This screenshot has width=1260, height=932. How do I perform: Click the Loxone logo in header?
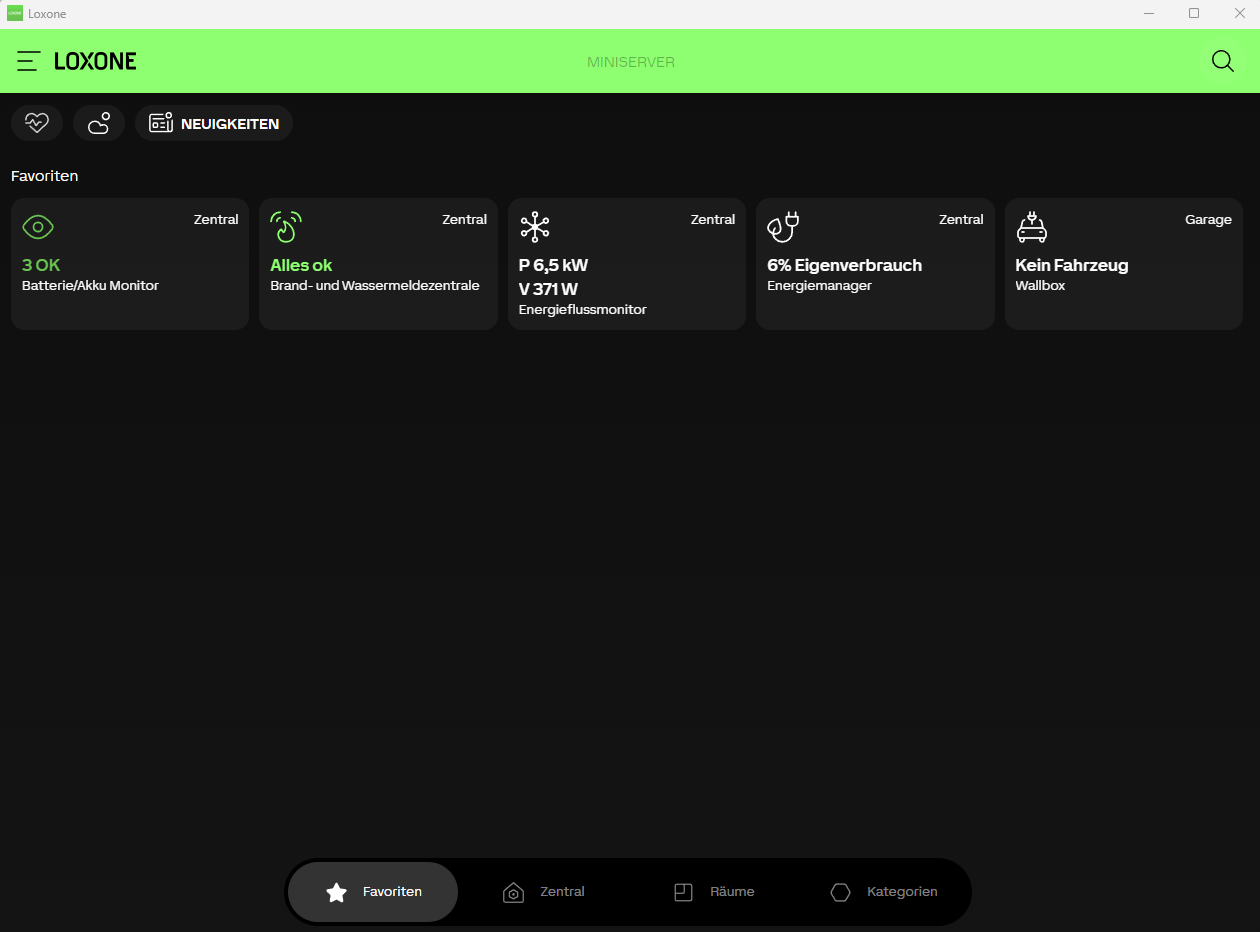(95, 61)
